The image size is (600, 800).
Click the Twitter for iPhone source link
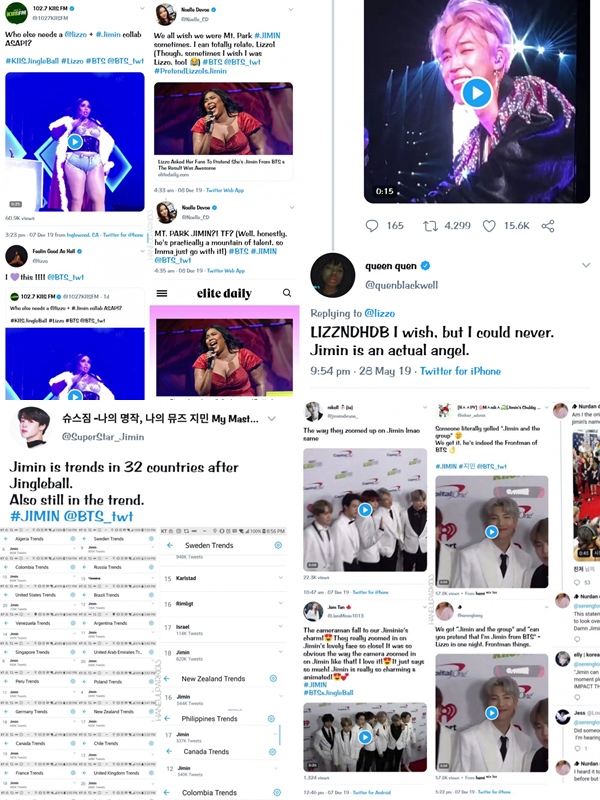click(x=460, y=371)
